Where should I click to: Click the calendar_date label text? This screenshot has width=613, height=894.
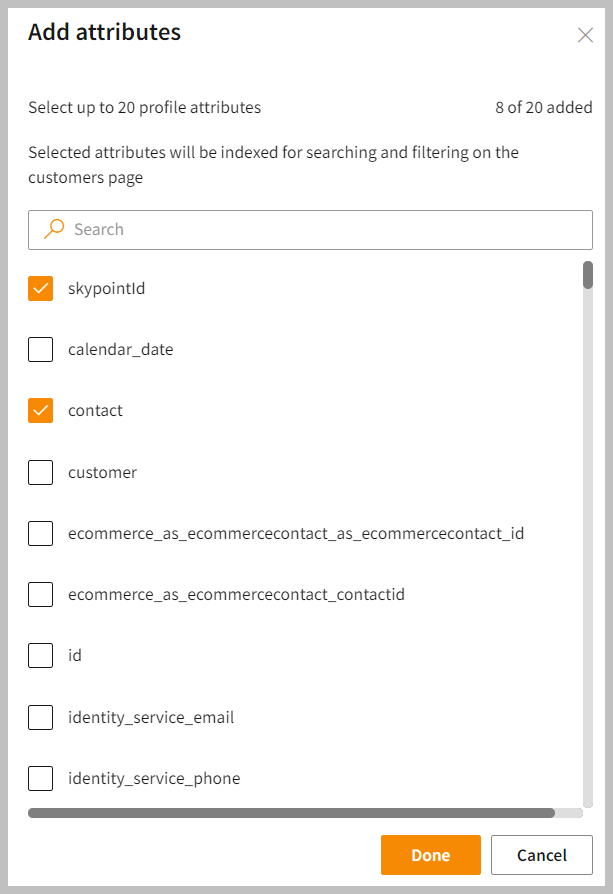coord(120,350)
